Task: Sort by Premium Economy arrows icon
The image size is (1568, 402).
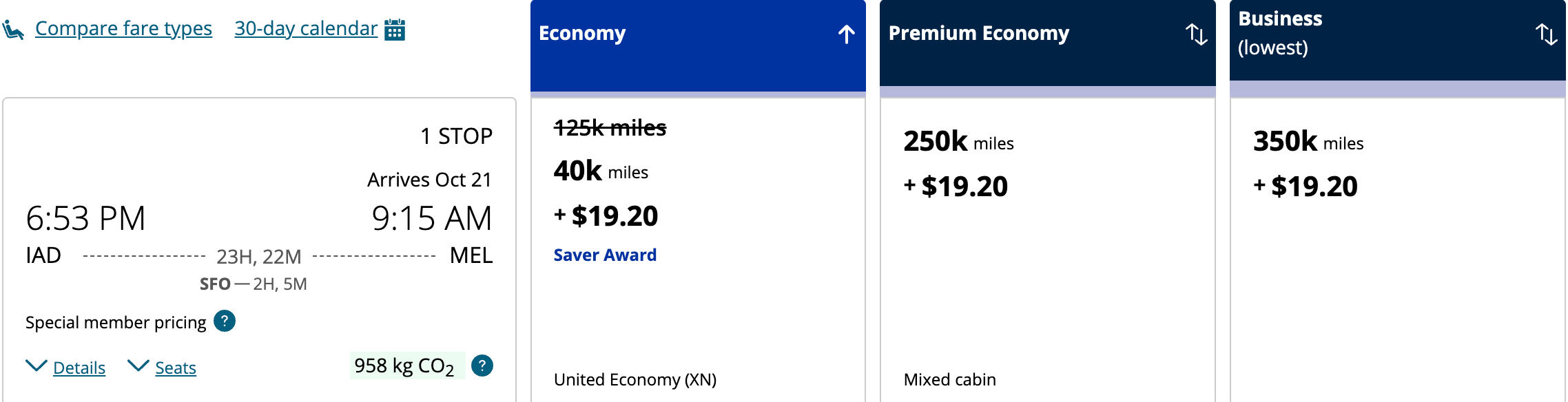Action: point(1196,34)
